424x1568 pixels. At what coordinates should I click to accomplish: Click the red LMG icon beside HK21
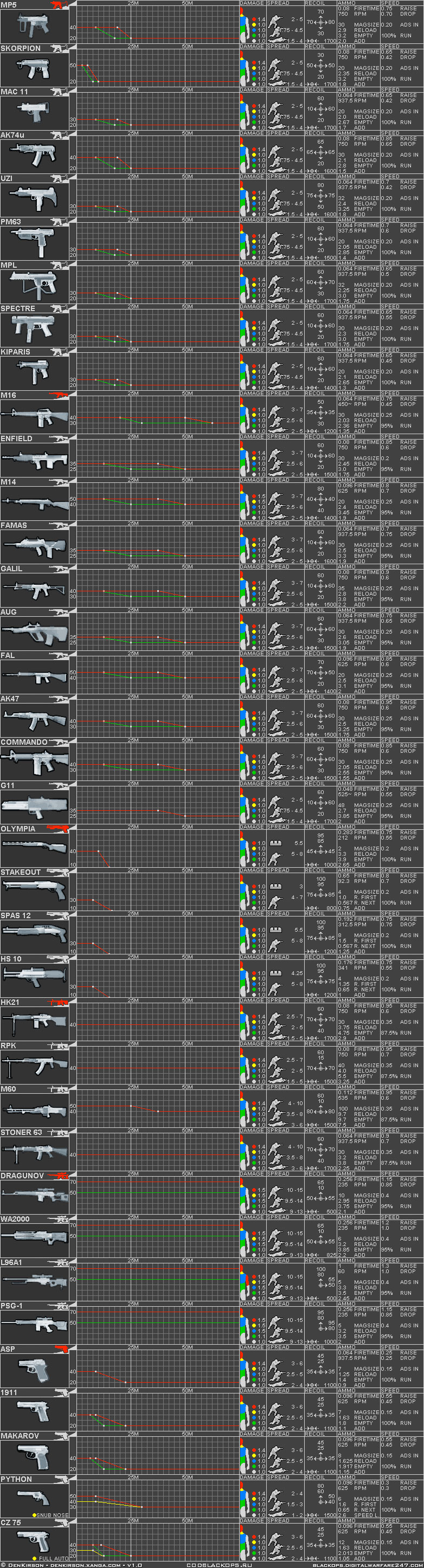tap(59, 1002)
